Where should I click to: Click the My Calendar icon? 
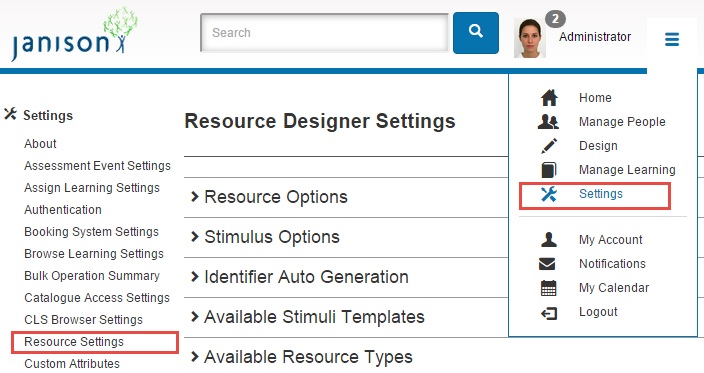click(548, 288)
